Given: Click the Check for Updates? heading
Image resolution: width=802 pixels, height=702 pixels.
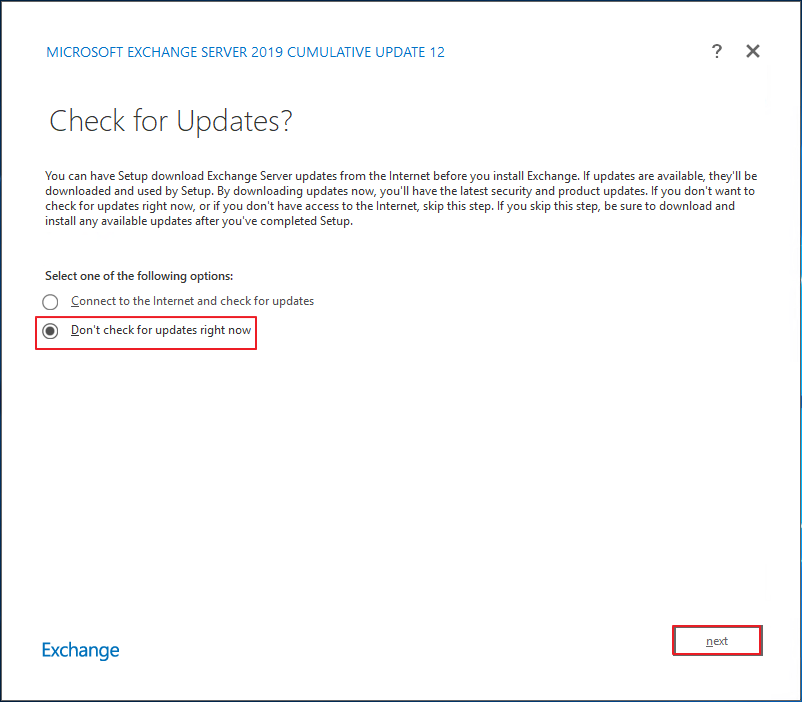Looking at the screenshot, I should click(x=170, y=121).
